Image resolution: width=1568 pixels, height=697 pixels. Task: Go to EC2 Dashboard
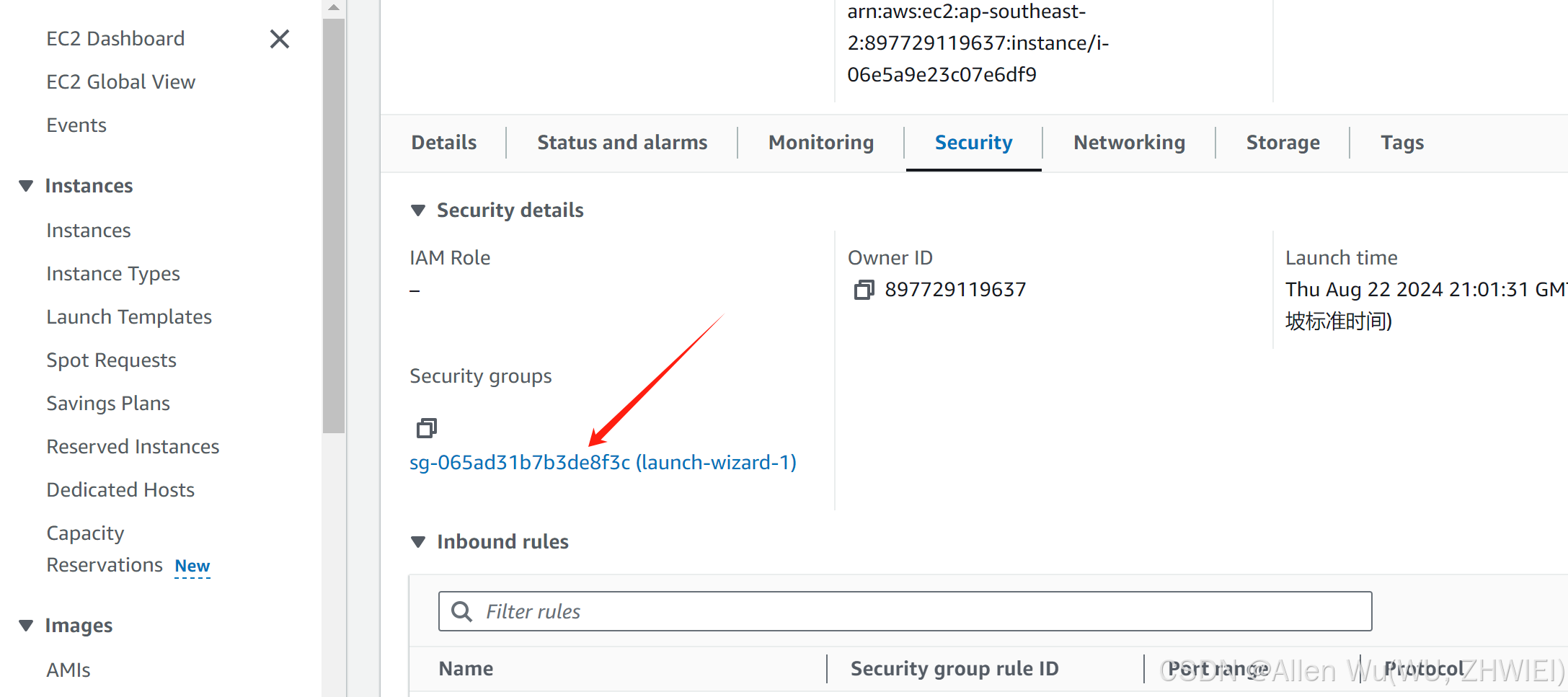point(115,39)
